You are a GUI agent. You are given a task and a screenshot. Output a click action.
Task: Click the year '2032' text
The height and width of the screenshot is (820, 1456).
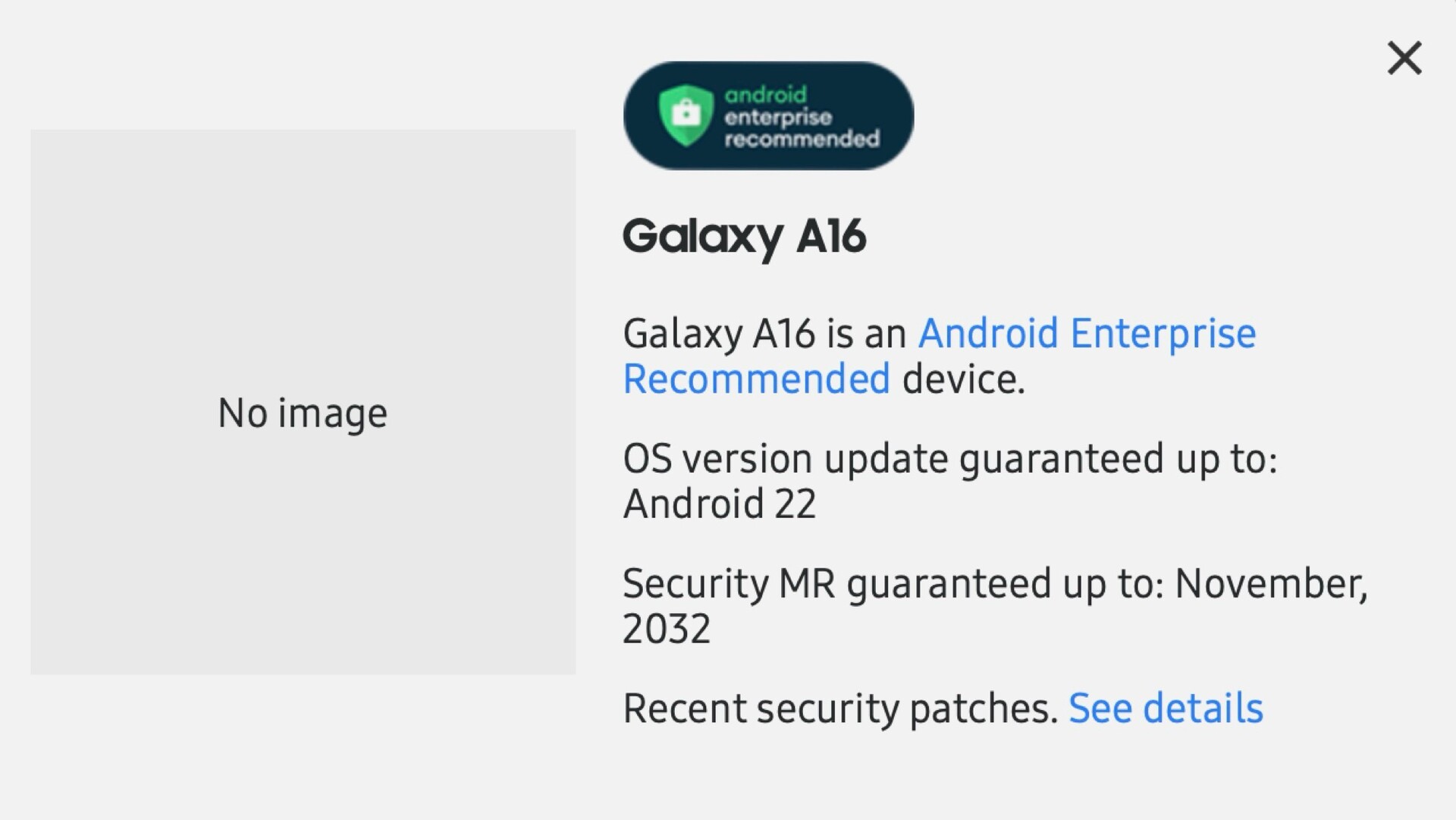667,629
